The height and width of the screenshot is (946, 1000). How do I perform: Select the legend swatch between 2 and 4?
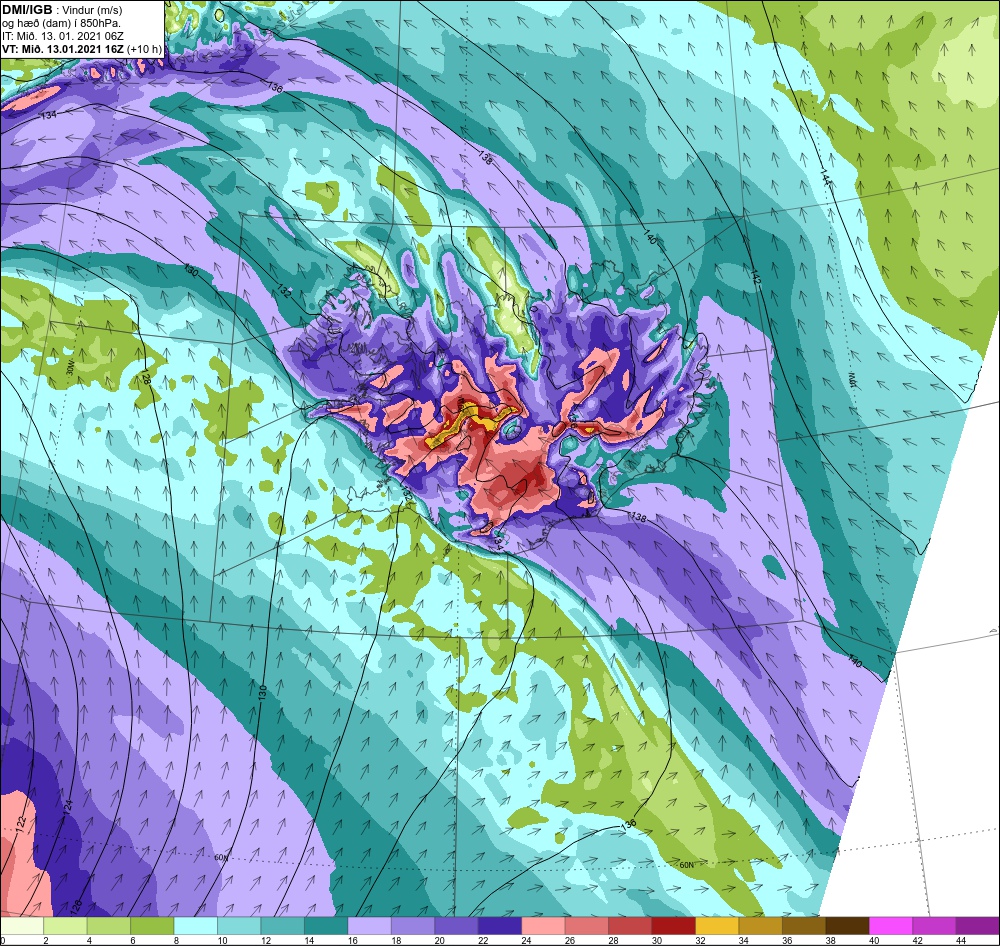[65, 926]
